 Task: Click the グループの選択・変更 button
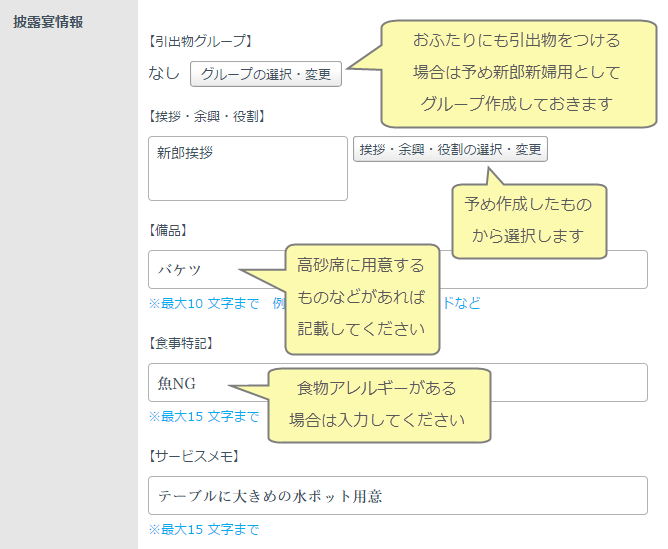265,74
